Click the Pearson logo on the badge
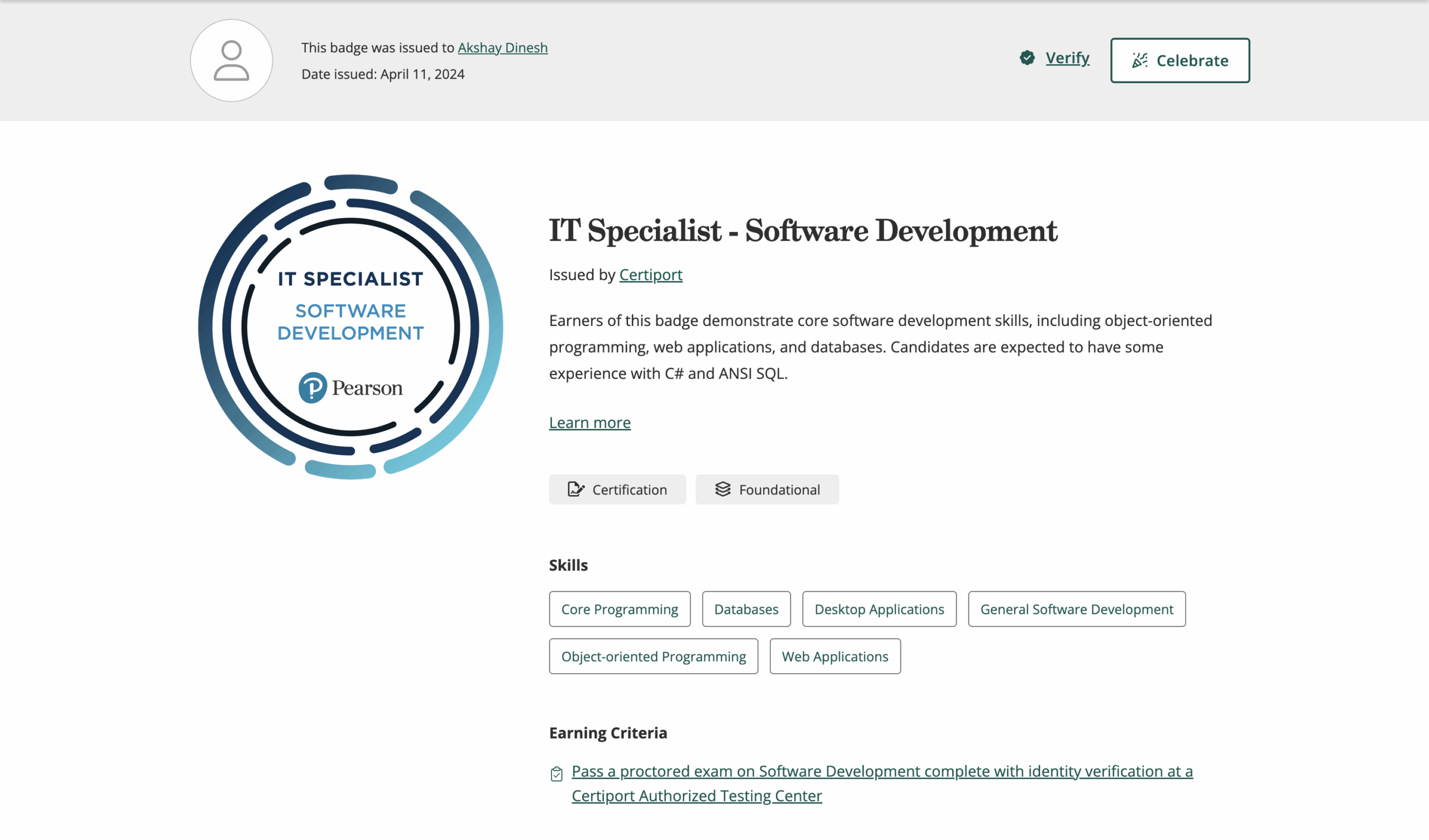Image resolution: width=1429 pixels, height=840 pixels. (351, 388)
